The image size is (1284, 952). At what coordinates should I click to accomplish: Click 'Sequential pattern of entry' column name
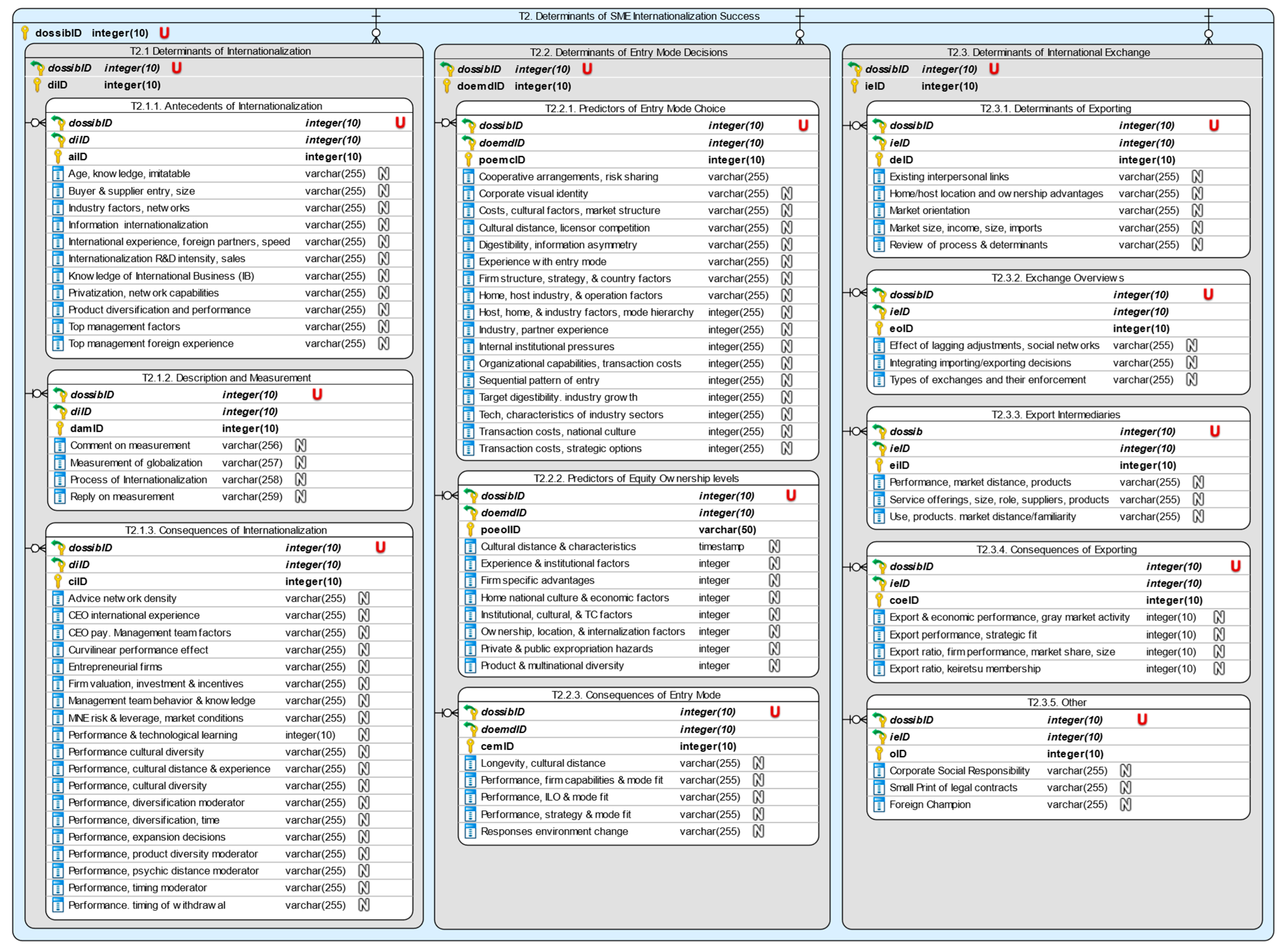tap(539, 380)
